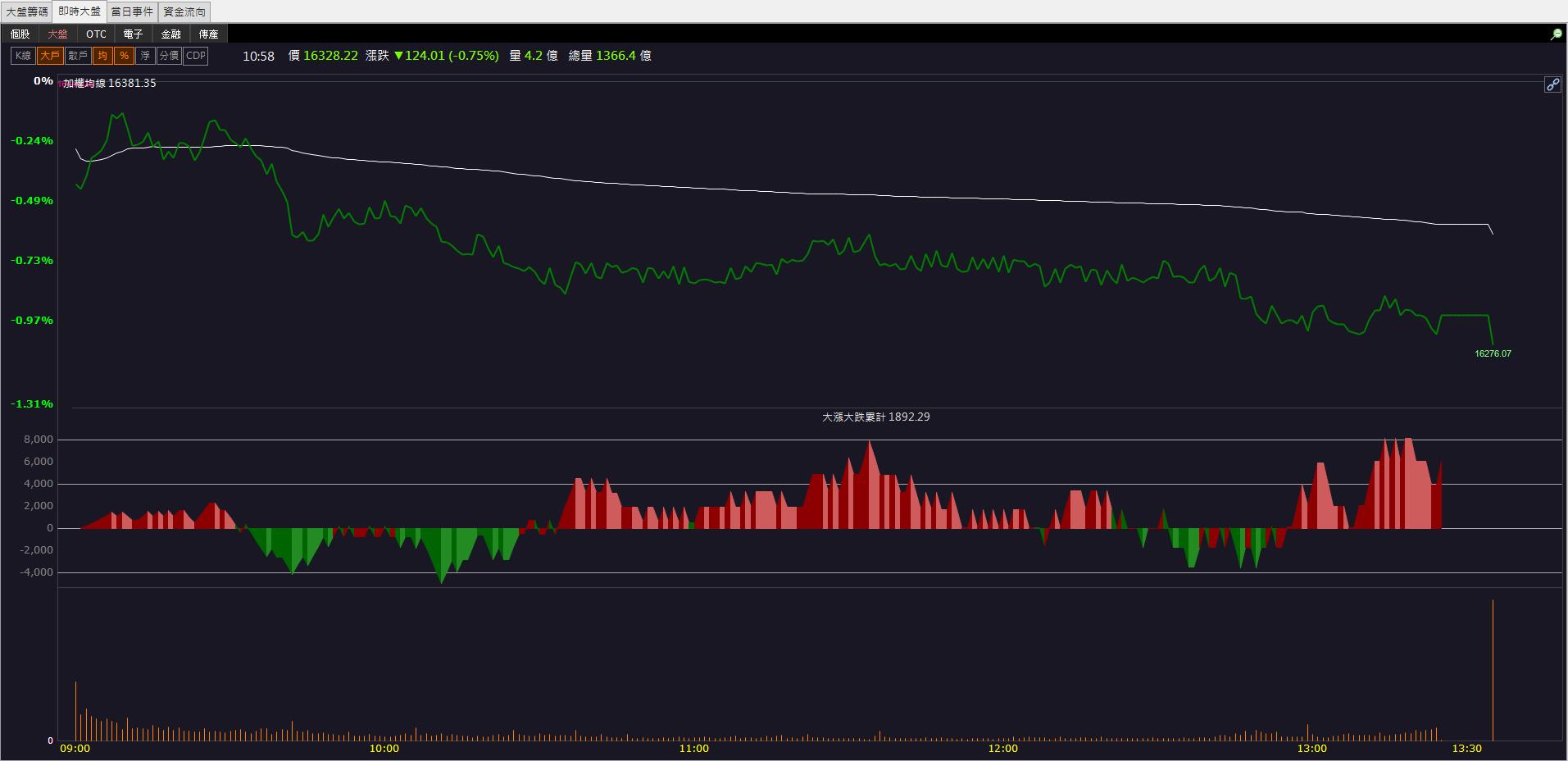Click the chain link icon on chart
This screenshot has width=1568, height=761.
(x=1552, y=84)
